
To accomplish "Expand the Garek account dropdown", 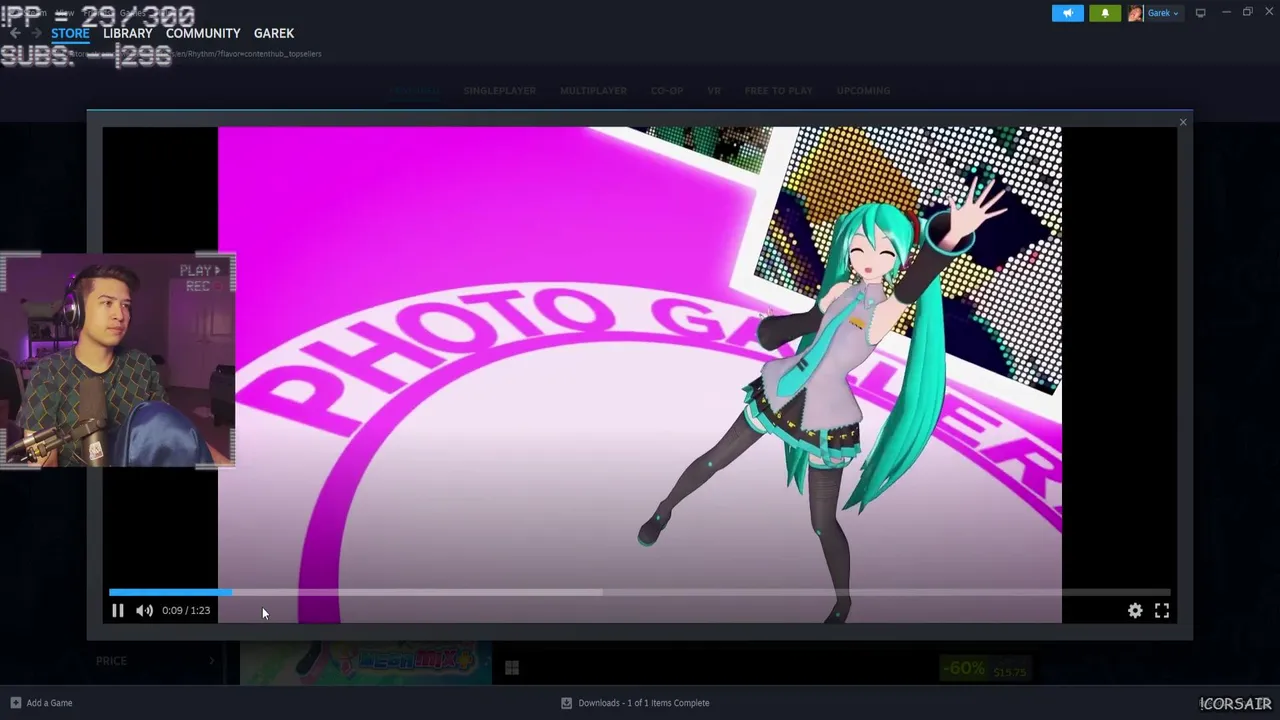I will pos(1163,13).
